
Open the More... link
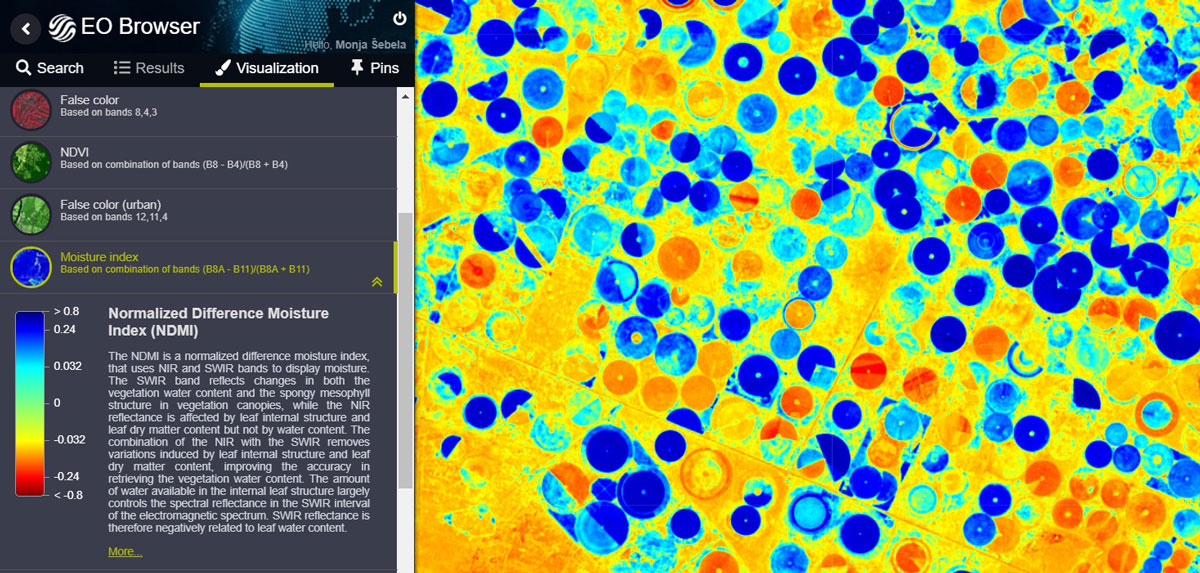(125, 551)
